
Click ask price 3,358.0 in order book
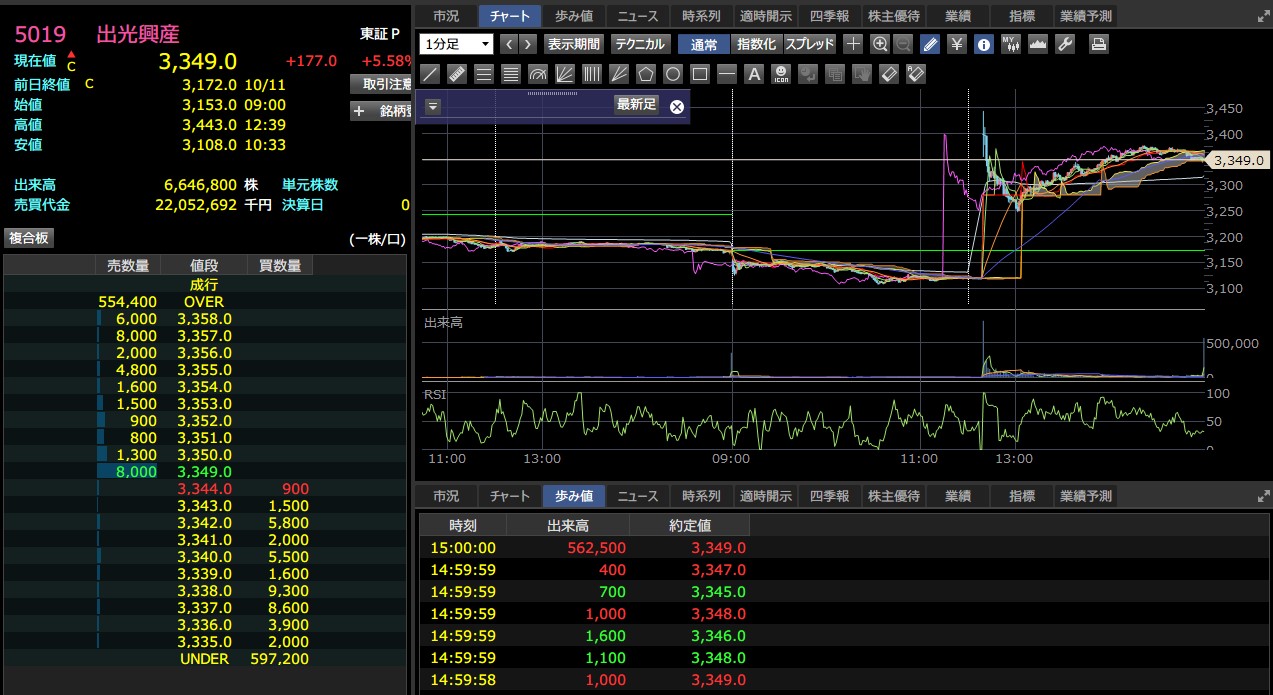pyautogui.click(x=204, y=318)
